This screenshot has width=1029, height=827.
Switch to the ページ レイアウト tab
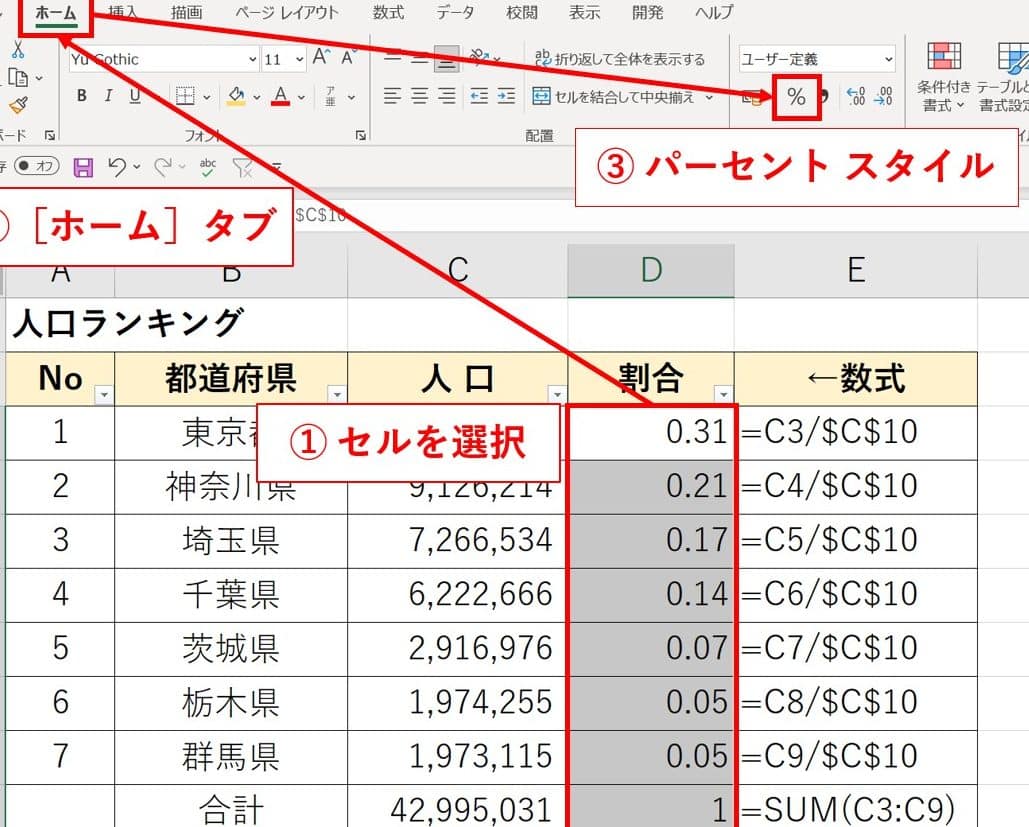[x=287, y=13]
